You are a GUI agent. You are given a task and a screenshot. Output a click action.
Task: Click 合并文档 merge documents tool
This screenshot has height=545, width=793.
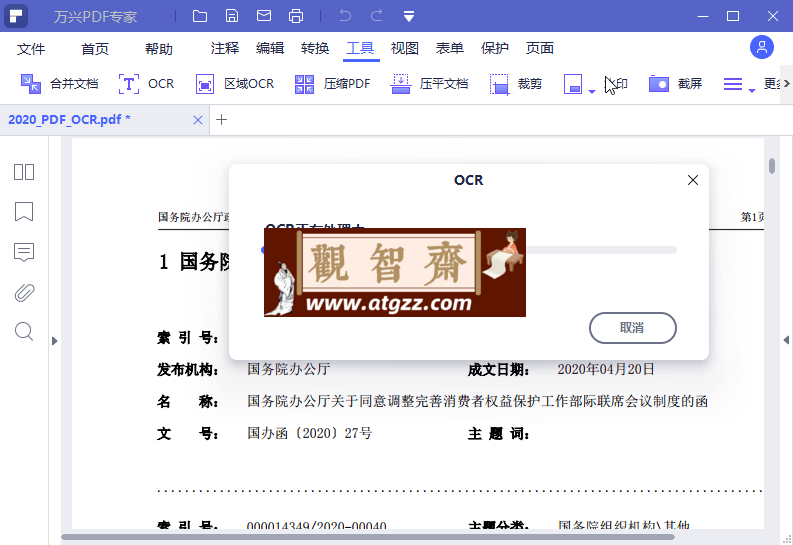pos(59,83)
